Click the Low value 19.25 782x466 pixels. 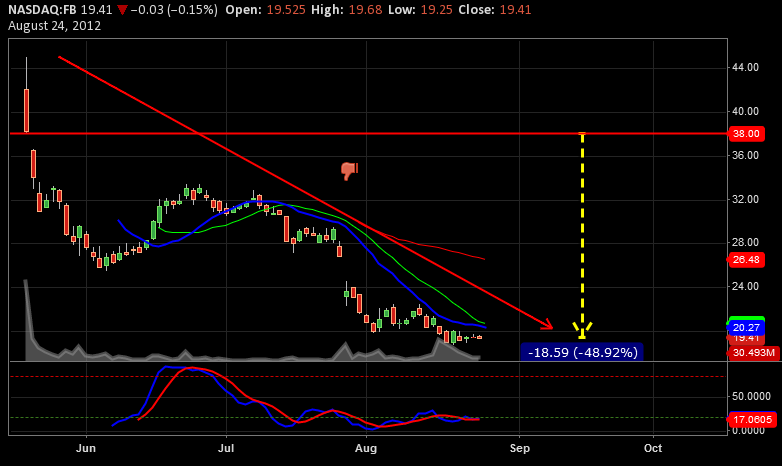click(x=436, y=9)
